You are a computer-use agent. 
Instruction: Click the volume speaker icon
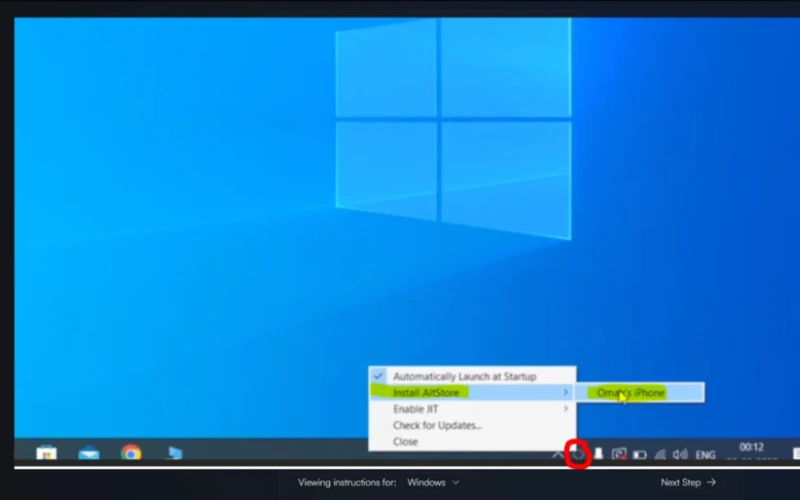(x=680, y=454)
